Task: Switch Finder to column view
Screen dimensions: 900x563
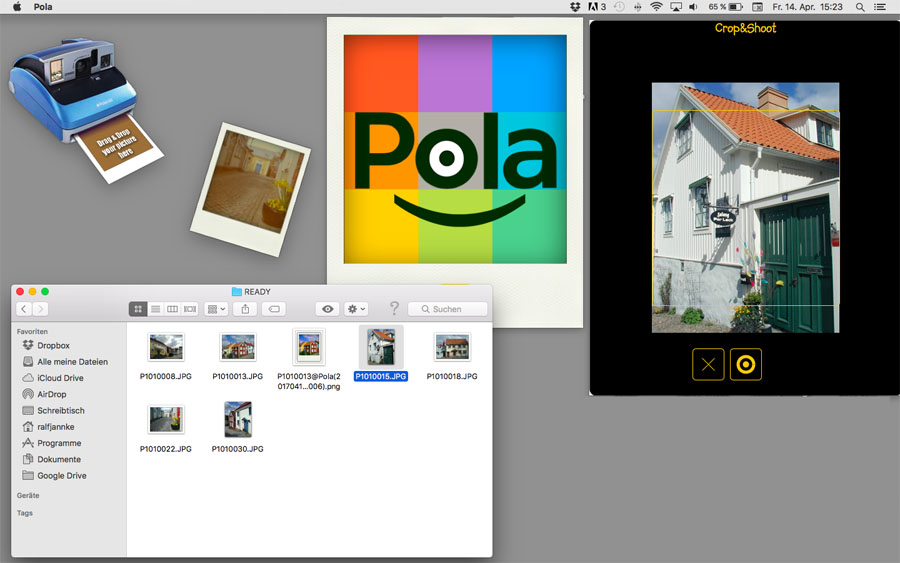Action: pyautogui.click(x=172, y=309)
